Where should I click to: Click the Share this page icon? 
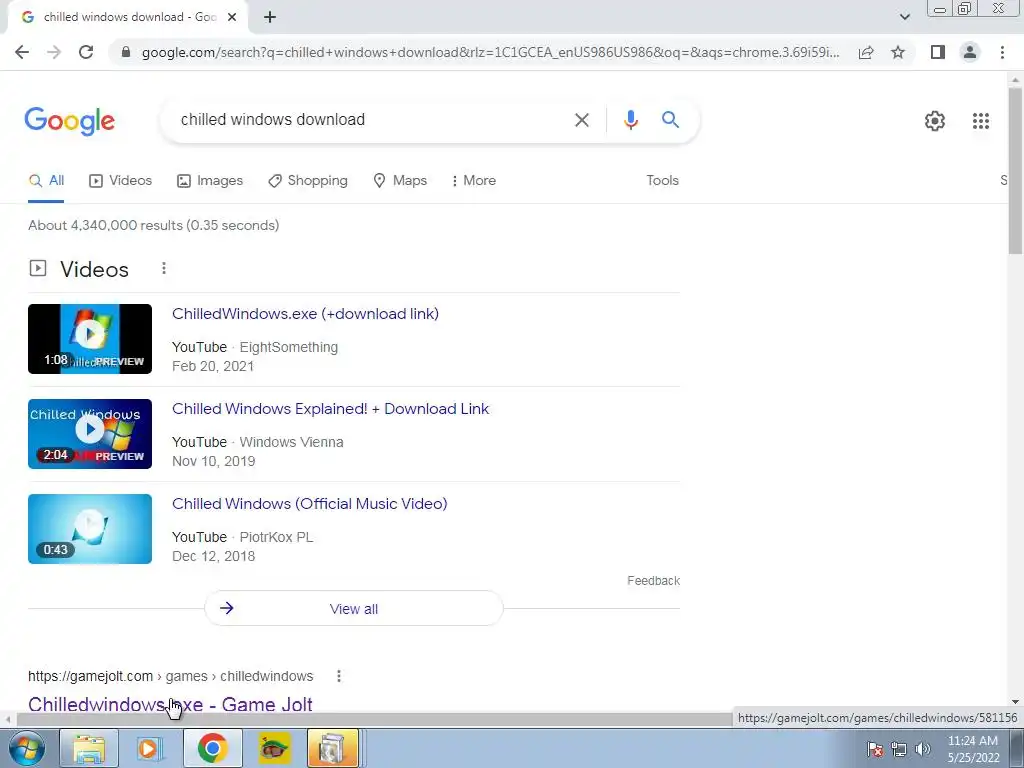point(866,52)
